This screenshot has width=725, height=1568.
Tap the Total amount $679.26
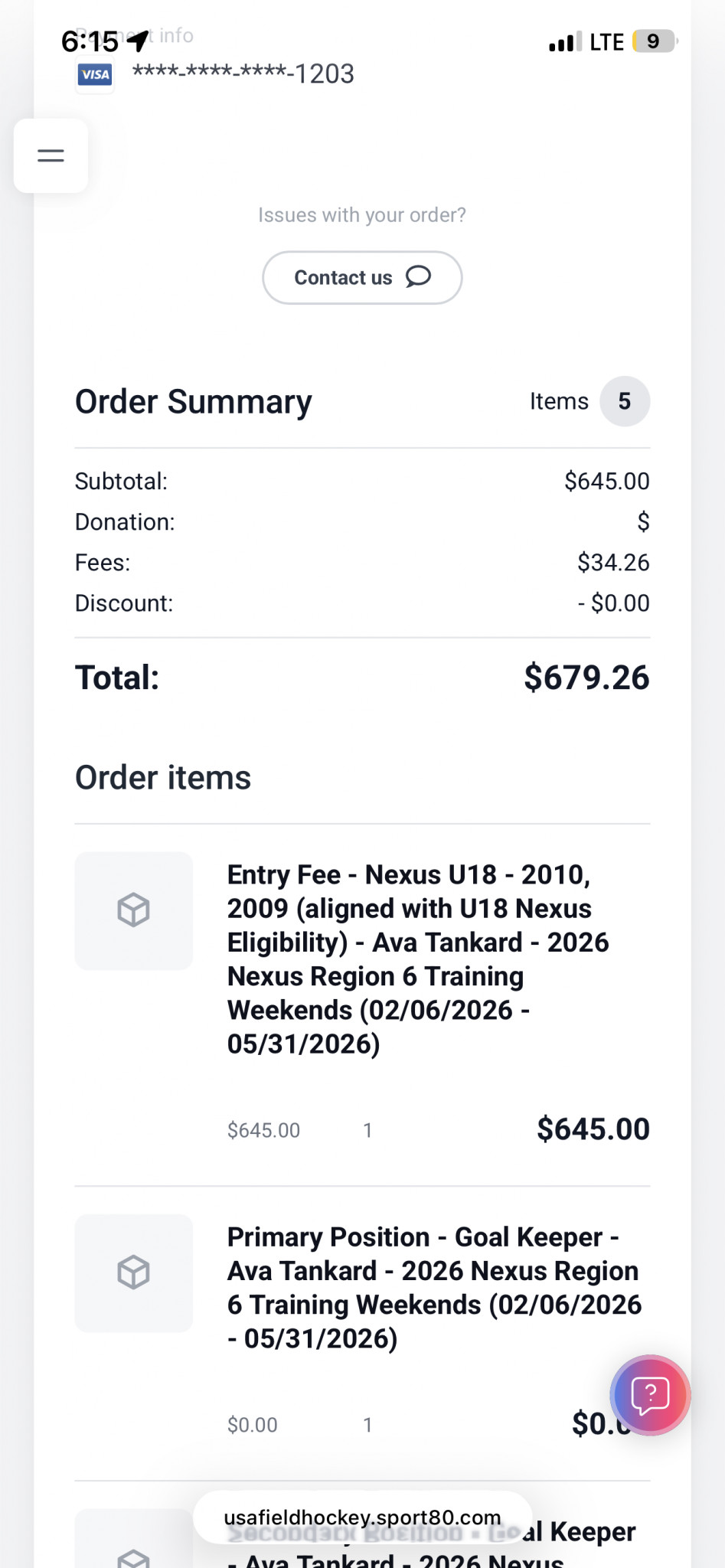[x=586, y=678]
